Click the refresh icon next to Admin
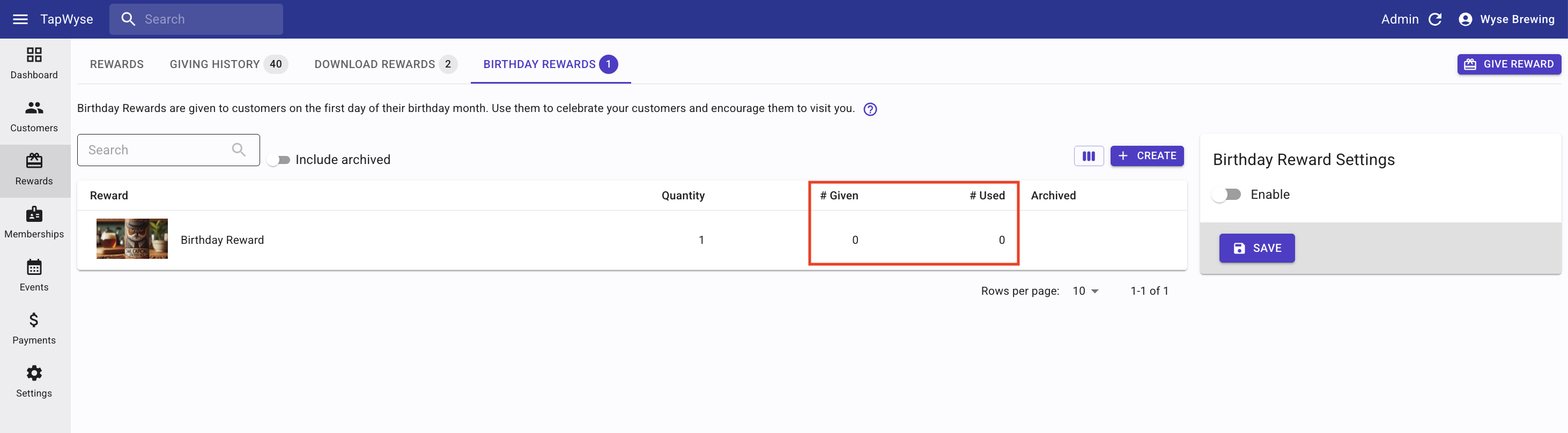The height and width of the screenshot is (433, 1568). tap(1434, 19)
